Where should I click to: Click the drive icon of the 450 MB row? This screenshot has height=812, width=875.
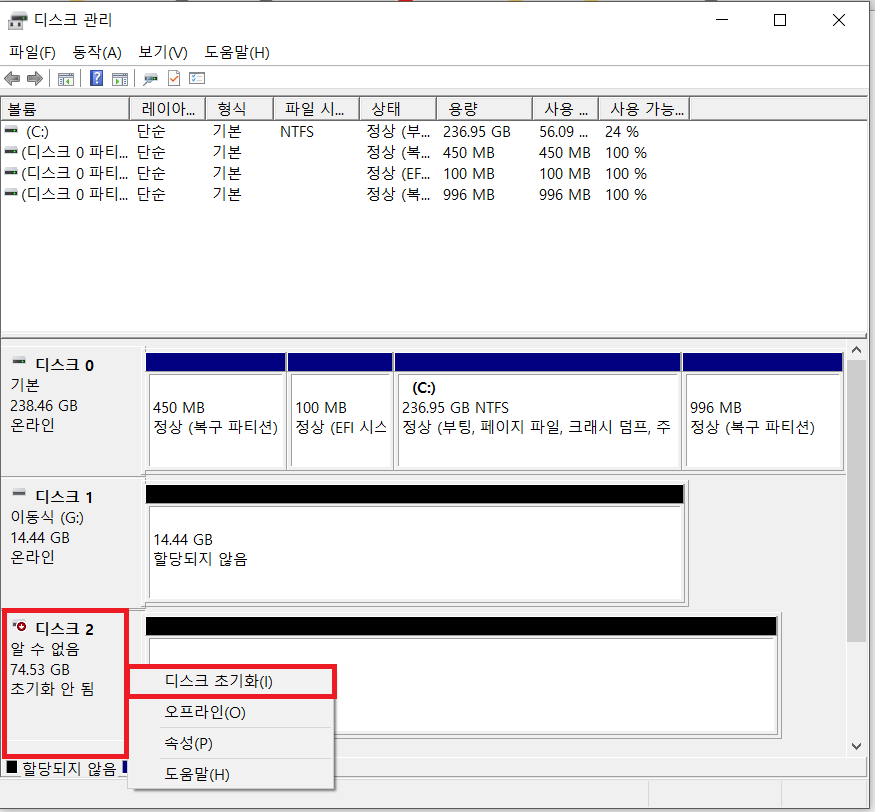(x=11, y=151)
